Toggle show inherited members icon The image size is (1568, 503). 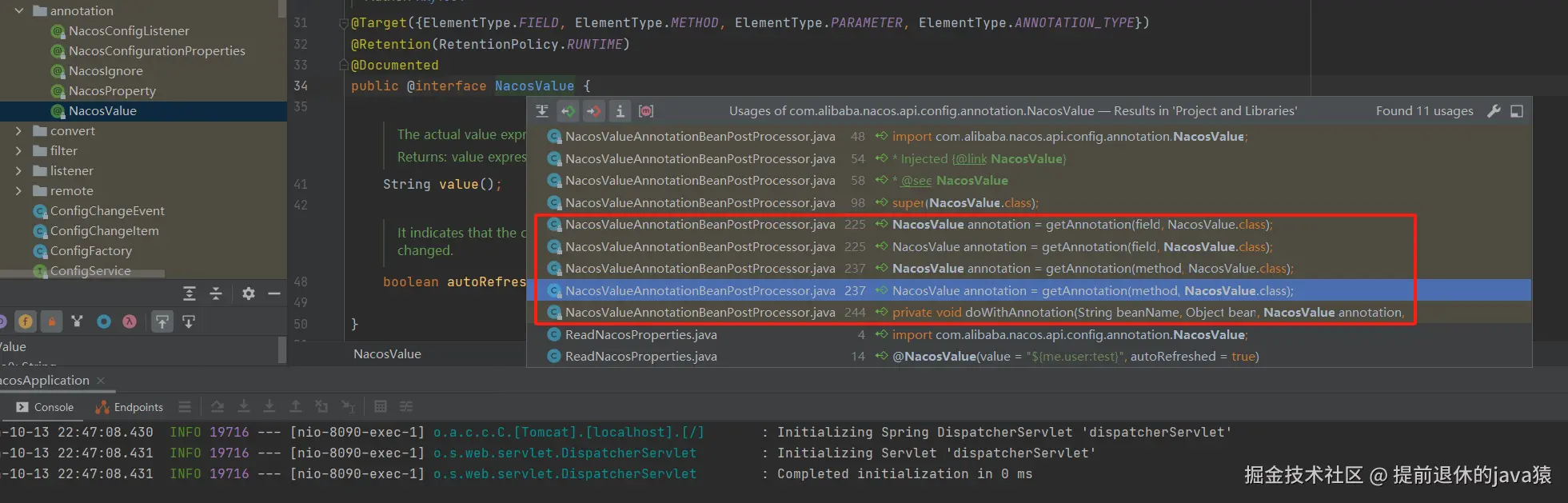77,321
